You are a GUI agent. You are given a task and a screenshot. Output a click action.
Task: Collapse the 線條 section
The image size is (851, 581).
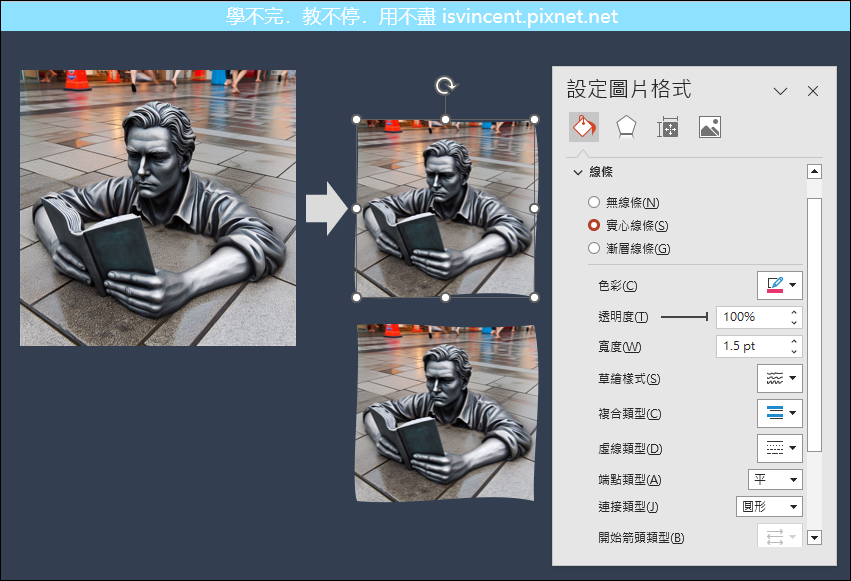(x=578, y=173)
